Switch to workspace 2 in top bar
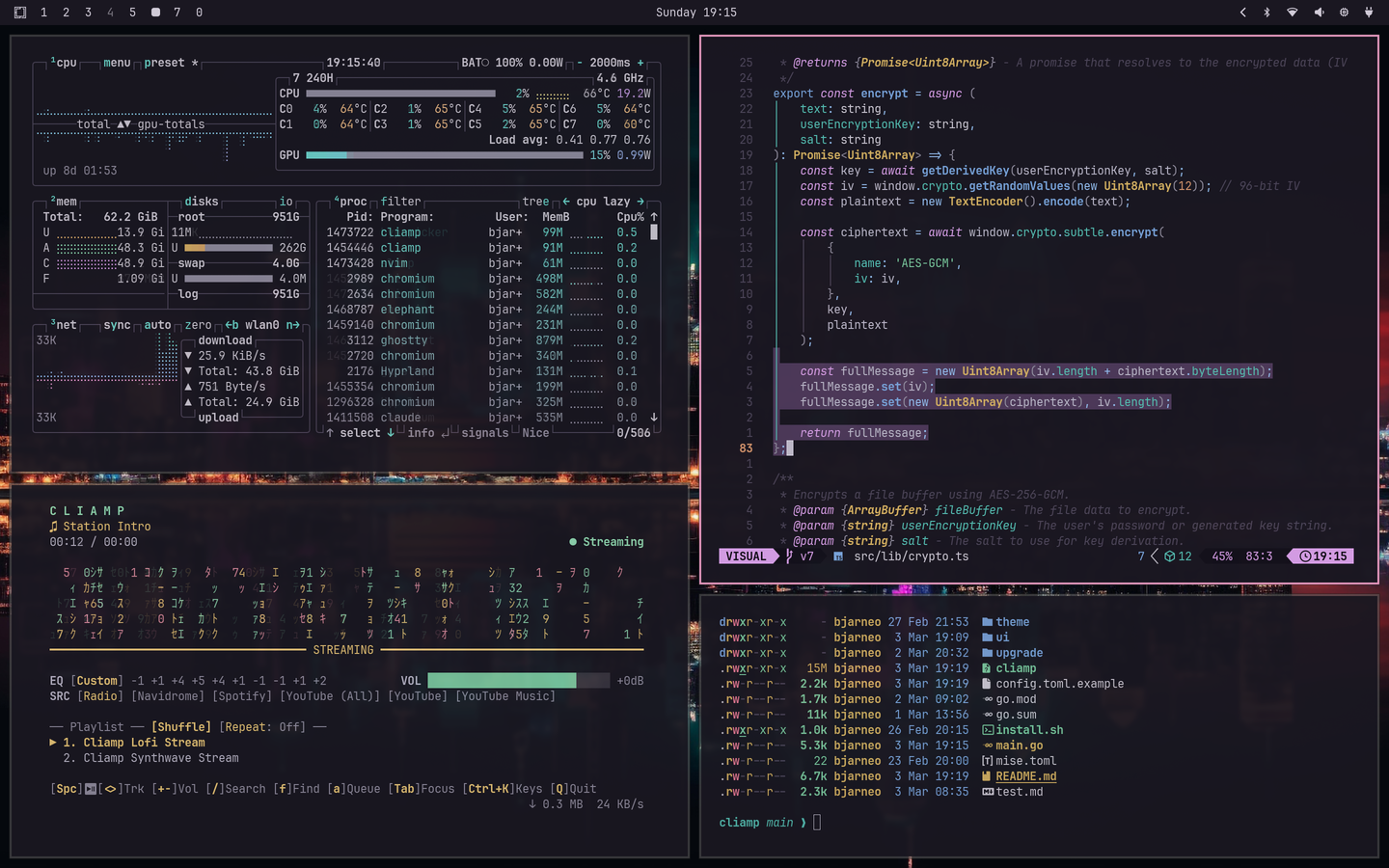 (x=66, y=13)
